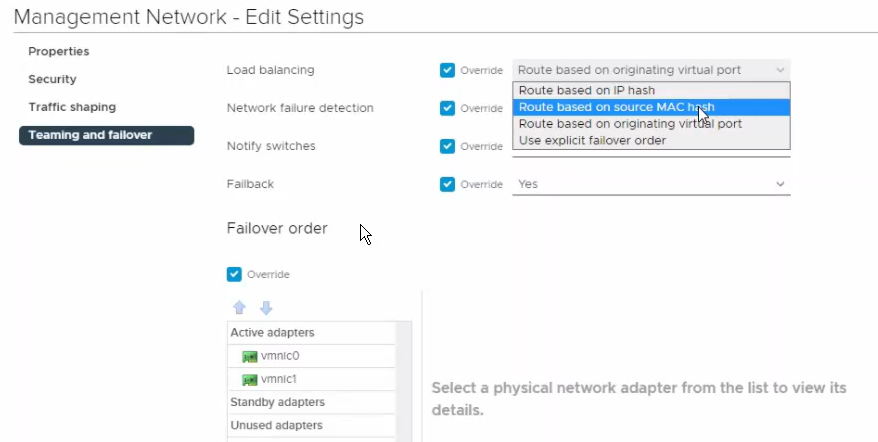This screenshot has height=442, width=878.
Task: Click the vmnic0 network adapter icon
Action: click(x=249, y=356)
